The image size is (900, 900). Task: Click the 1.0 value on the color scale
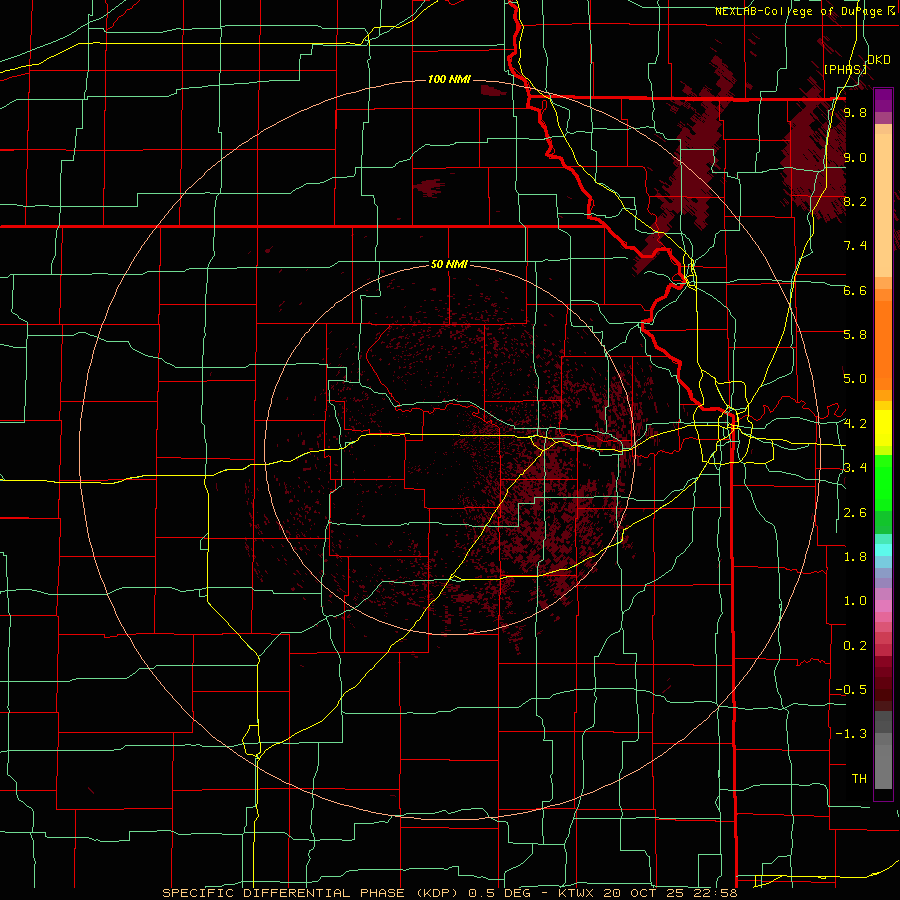855,601
